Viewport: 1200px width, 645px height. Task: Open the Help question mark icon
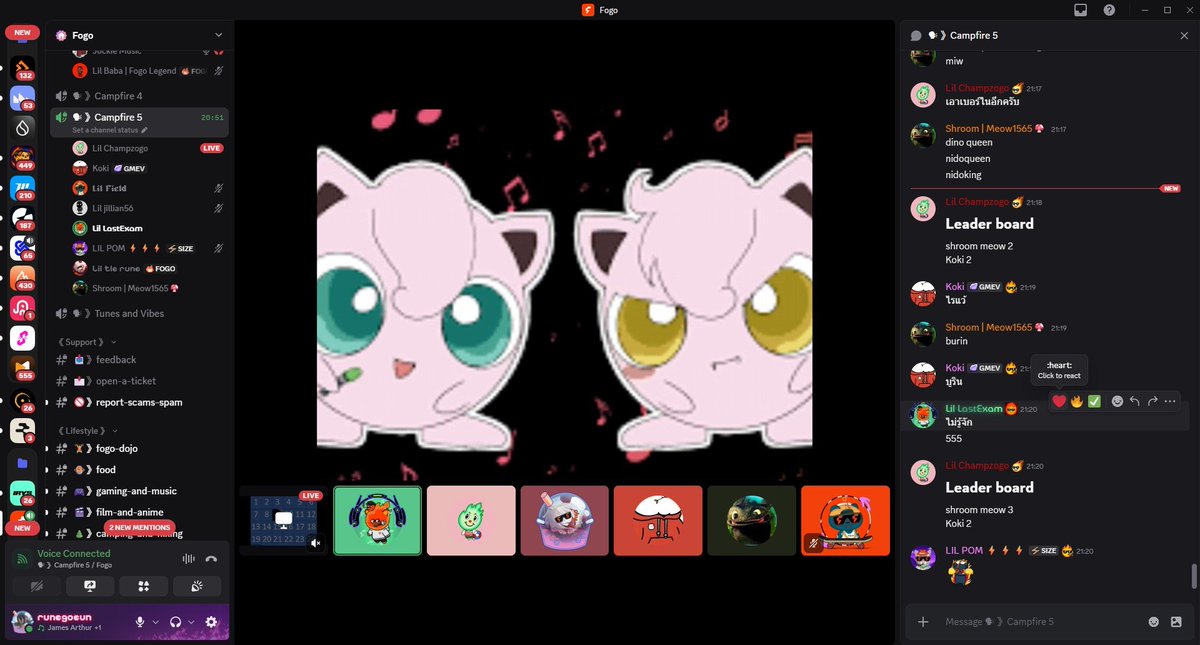point(1109,10)
